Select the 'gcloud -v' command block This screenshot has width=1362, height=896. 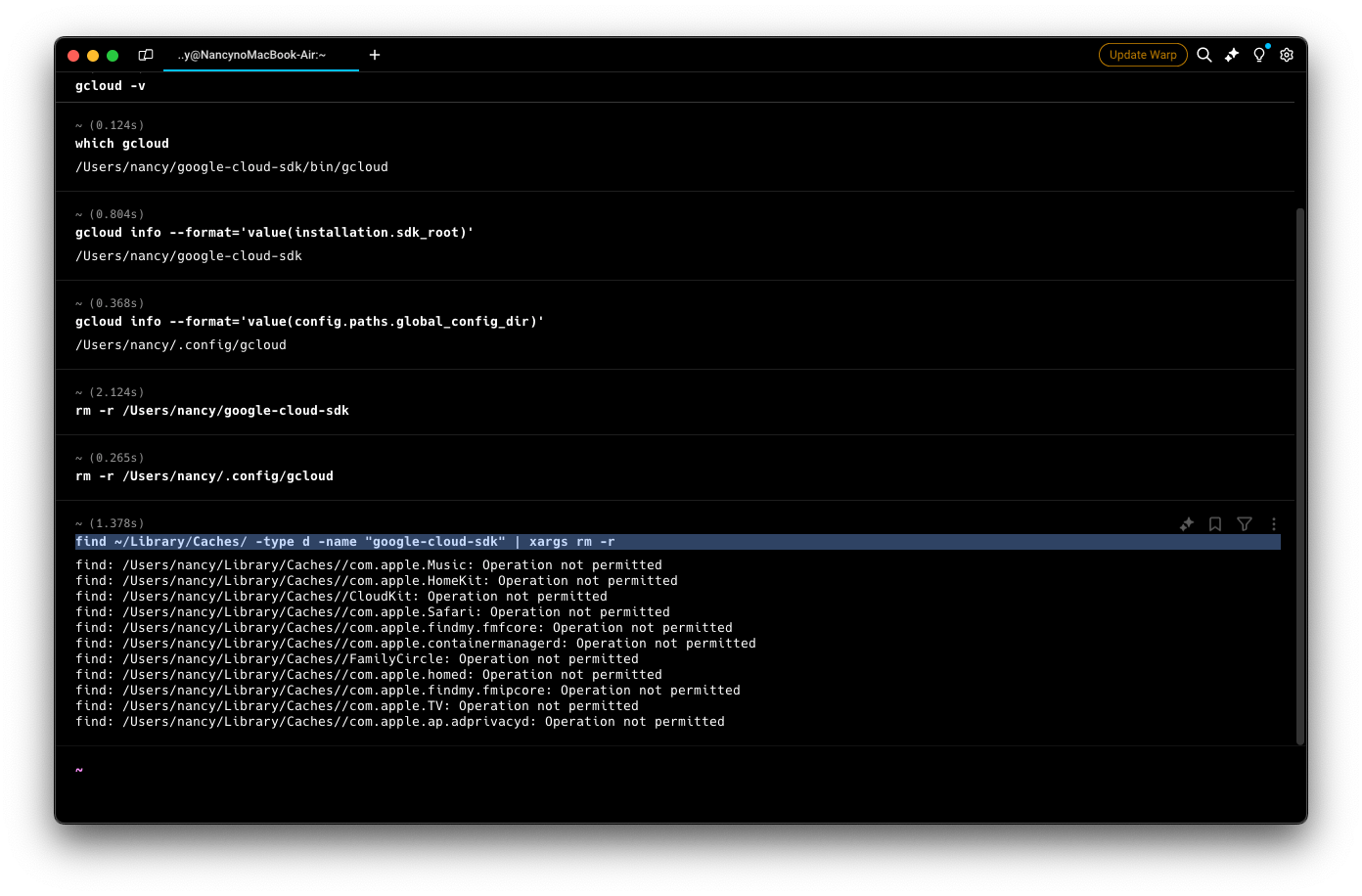pos(111,86)
